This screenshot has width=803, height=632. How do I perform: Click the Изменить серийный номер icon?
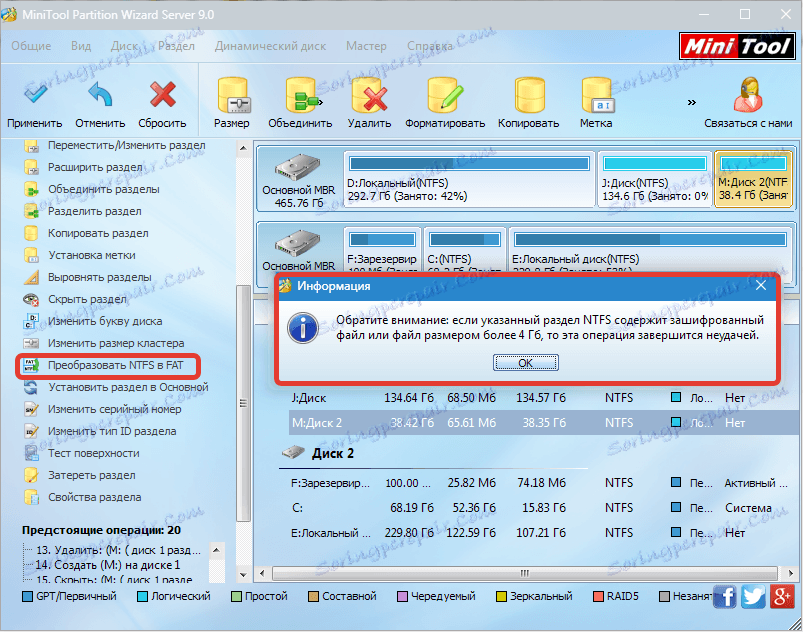pyautogui.click(x=31, y=410)
